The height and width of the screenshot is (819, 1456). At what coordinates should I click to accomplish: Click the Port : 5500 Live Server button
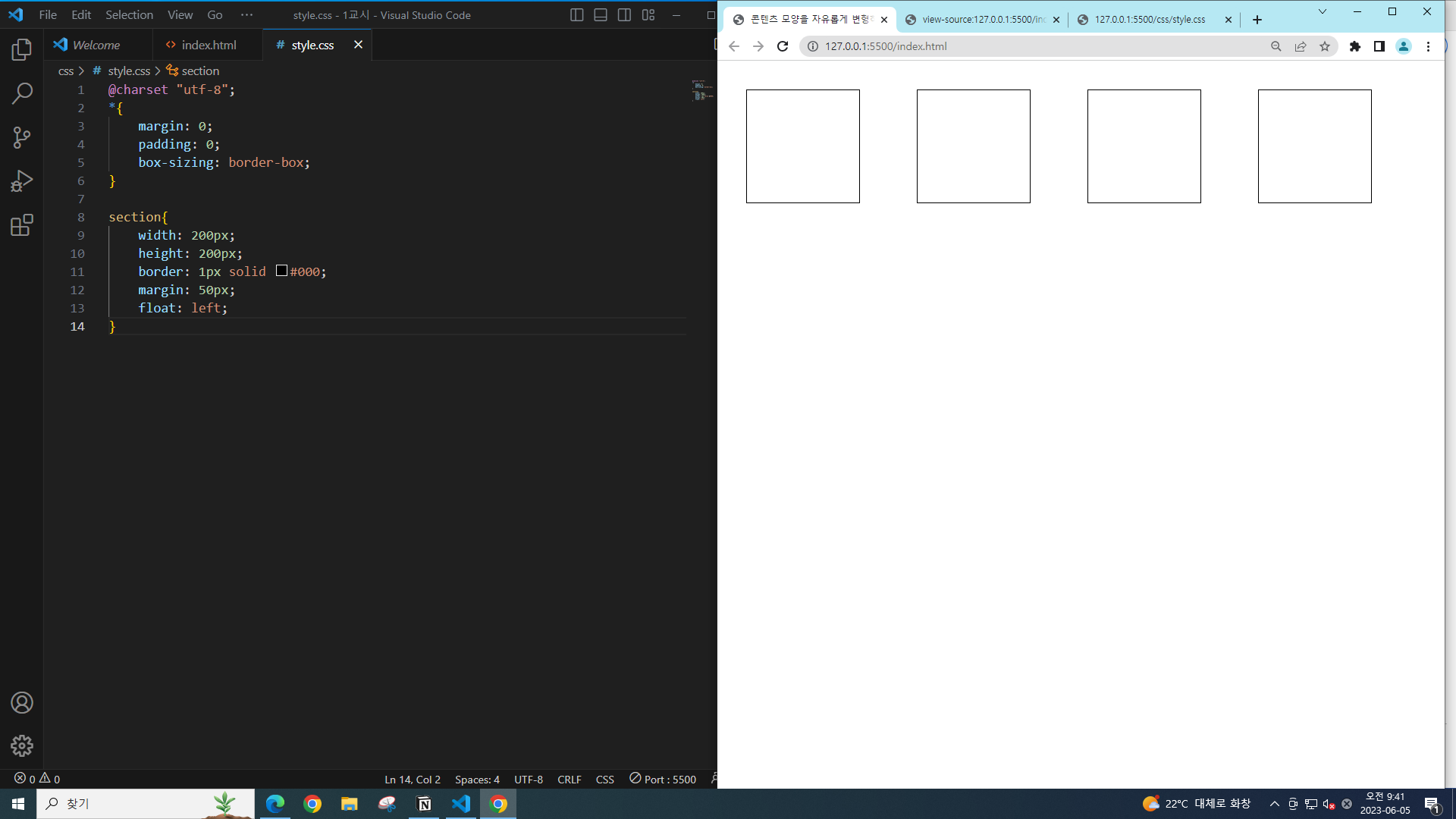coord(663,779)
